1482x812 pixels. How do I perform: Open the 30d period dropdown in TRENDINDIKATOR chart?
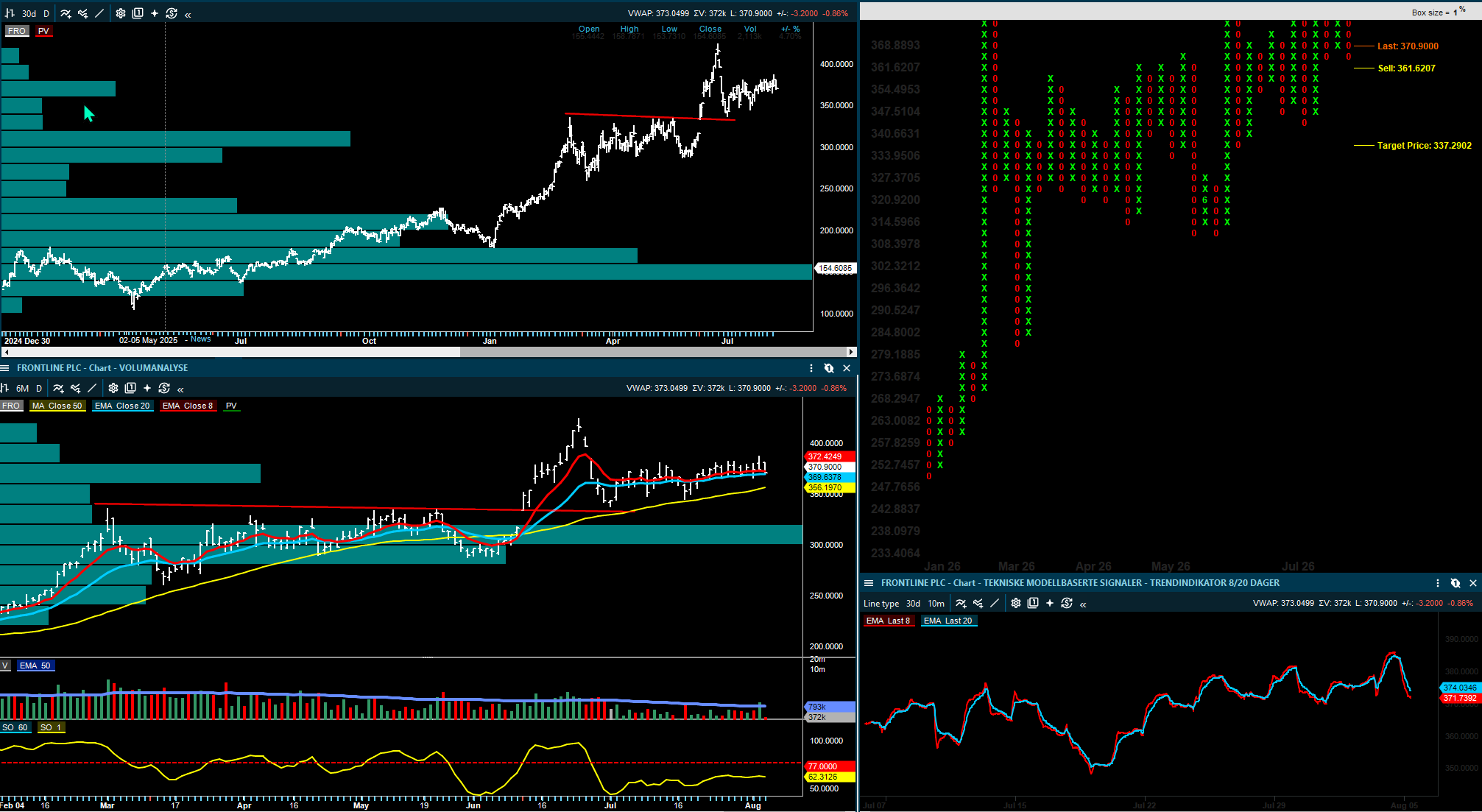tap(913, 604)
